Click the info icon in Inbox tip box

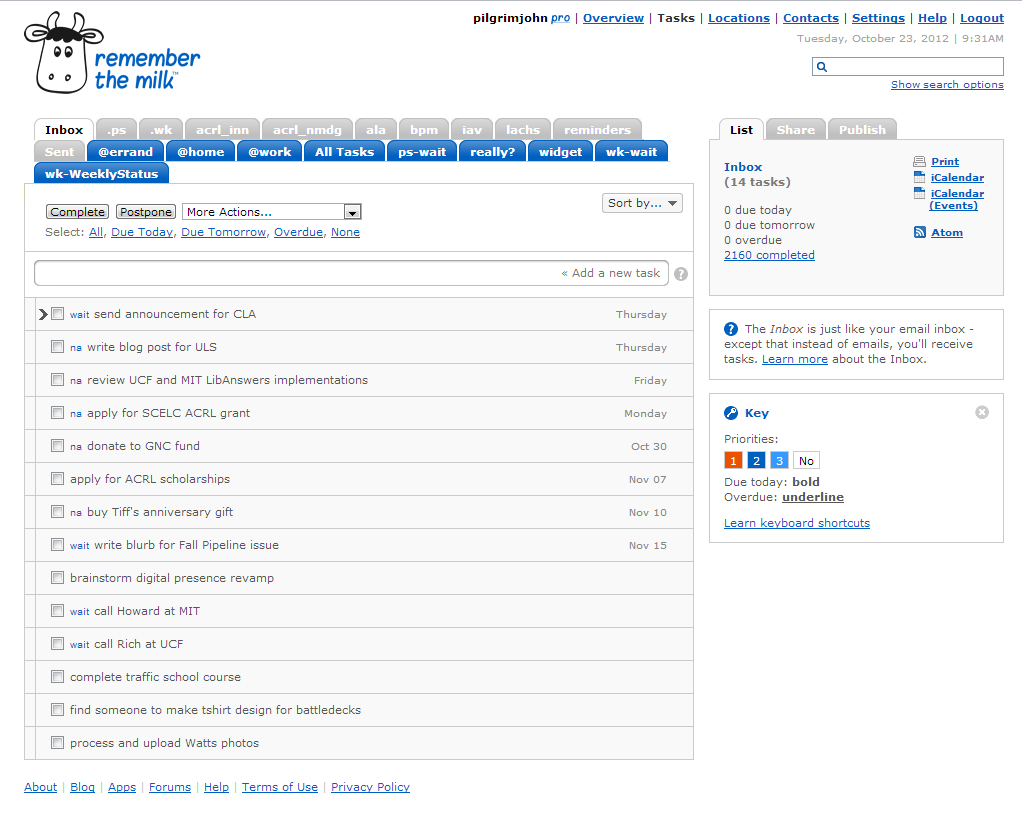(731, 329)
